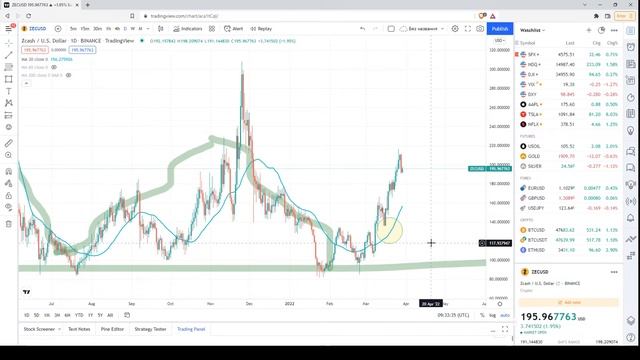Toggle log scale on price axis

tap(492, 315)
